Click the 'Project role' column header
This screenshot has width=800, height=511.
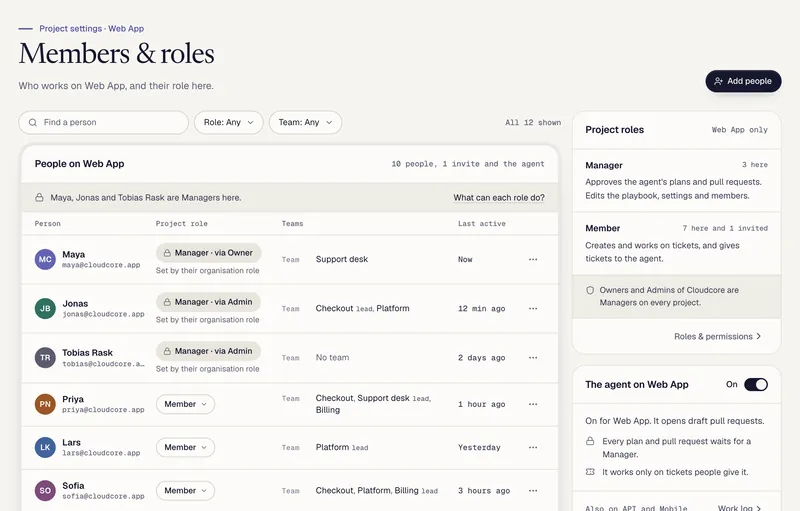pyautogui.click(x=182, y=223)
